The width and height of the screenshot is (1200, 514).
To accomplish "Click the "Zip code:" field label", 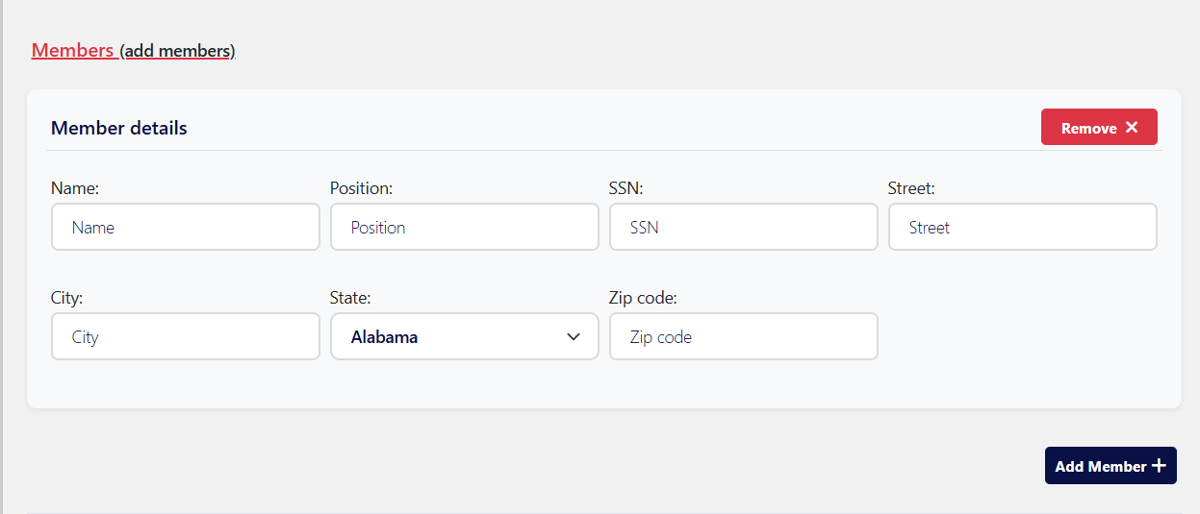I will [643, 297].
